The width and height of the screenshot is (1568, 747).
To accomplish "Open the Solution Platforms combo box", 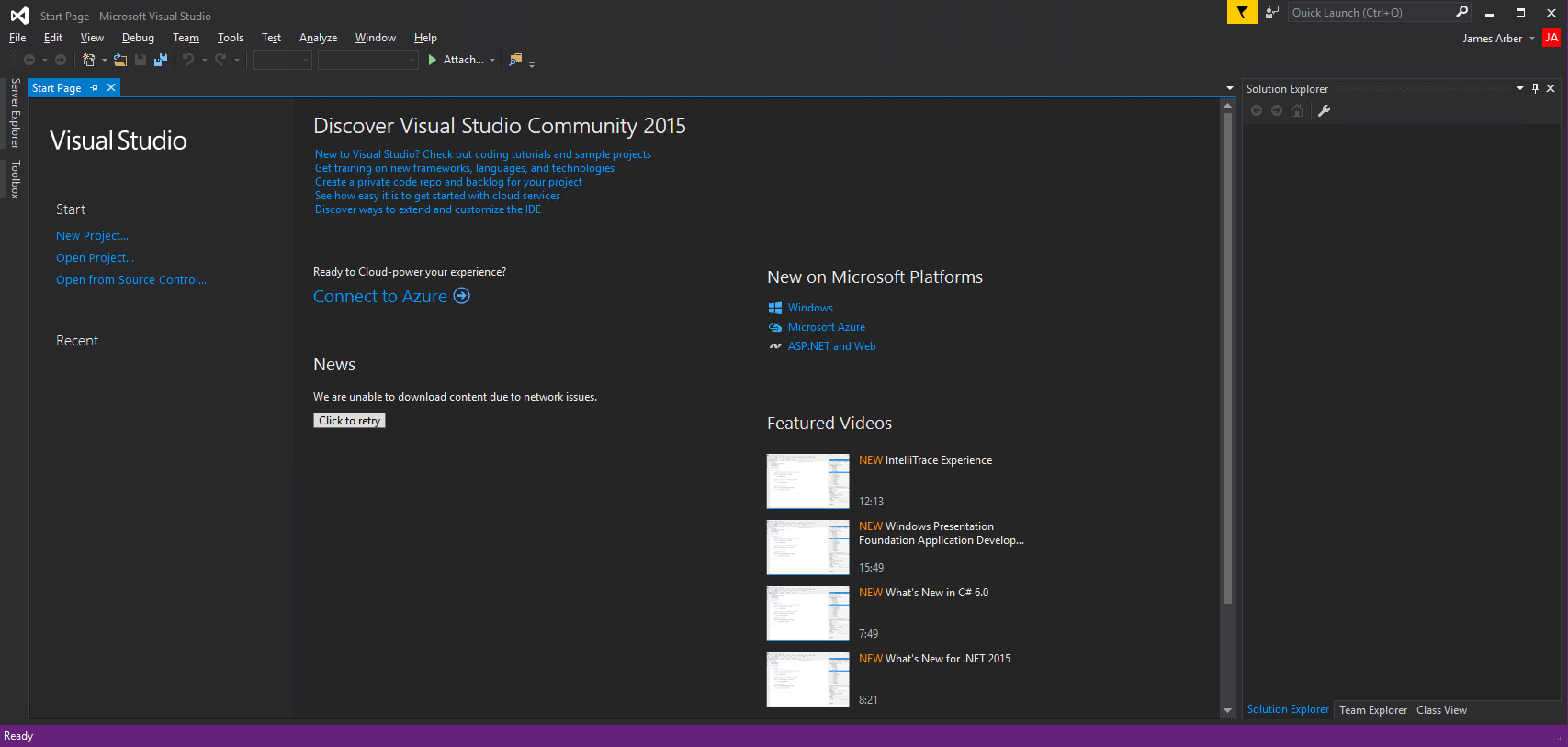I will coord(367,60).
